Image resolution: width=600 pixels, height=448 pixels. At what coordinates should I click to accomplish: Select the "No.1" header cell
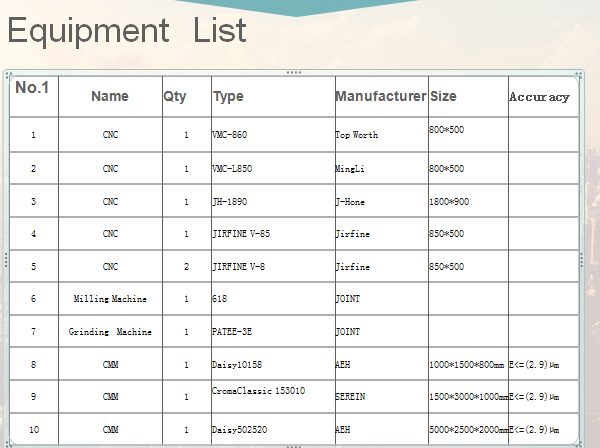tap(32, 88)
